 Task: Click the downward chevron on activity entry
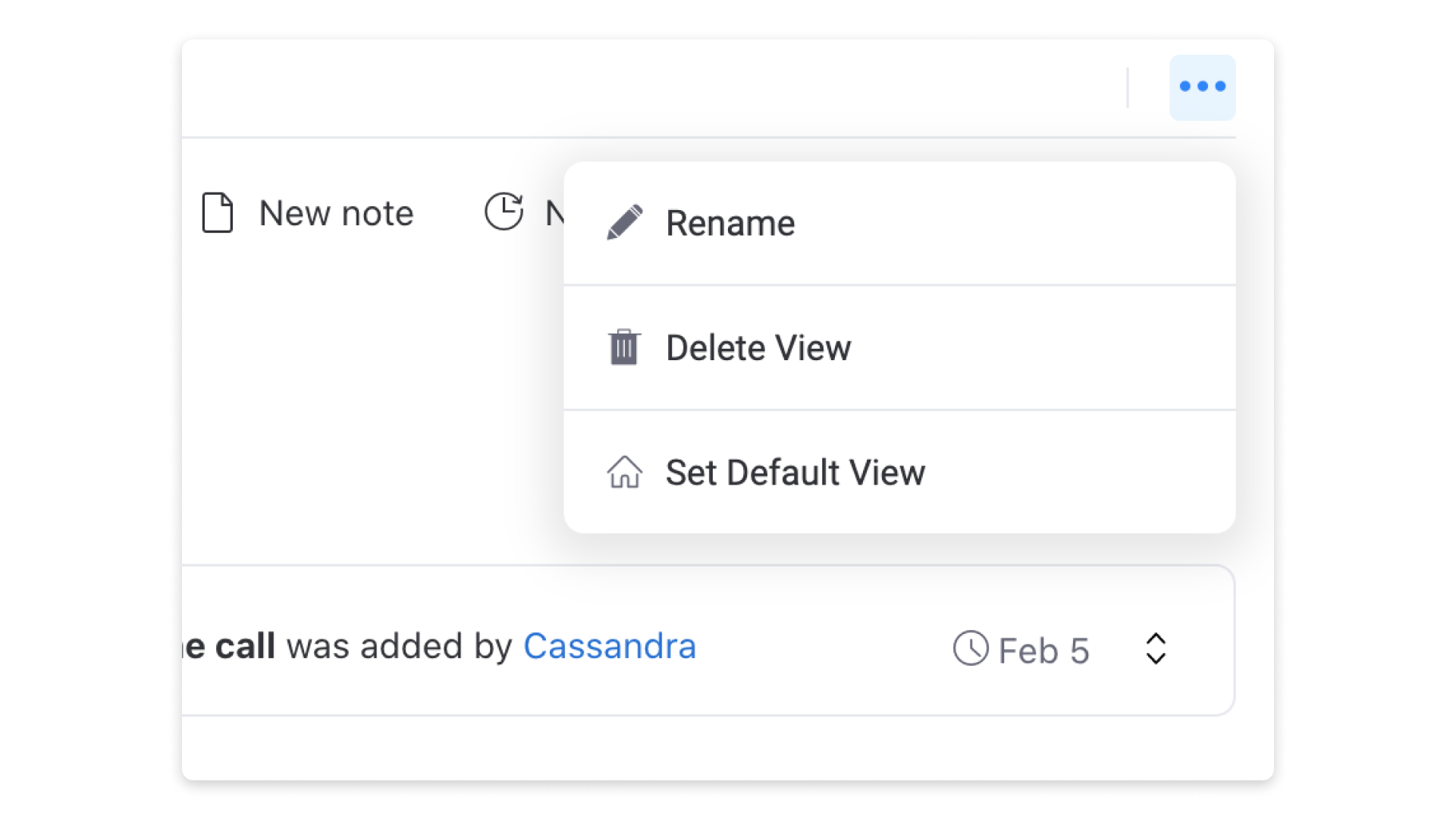1156,658
